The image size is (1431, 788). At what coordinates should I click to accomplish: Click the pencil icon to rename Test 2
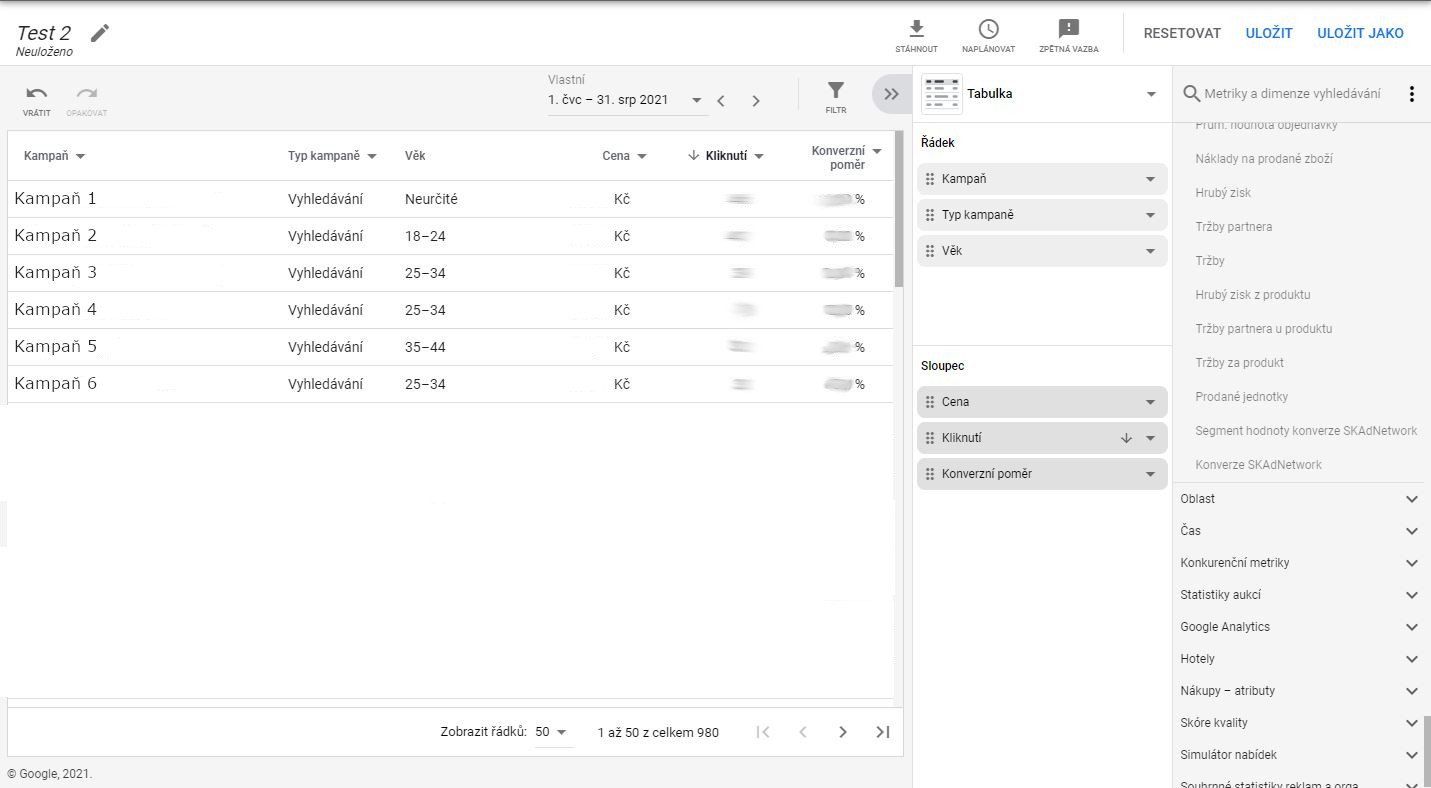[x=100, y=33]
